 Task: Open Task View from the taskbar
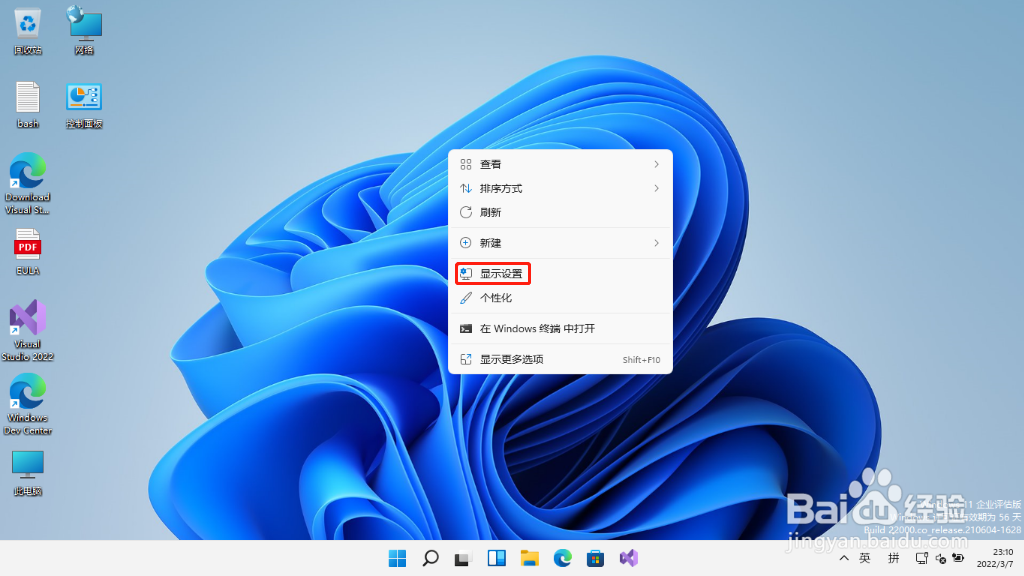[463, 558]
